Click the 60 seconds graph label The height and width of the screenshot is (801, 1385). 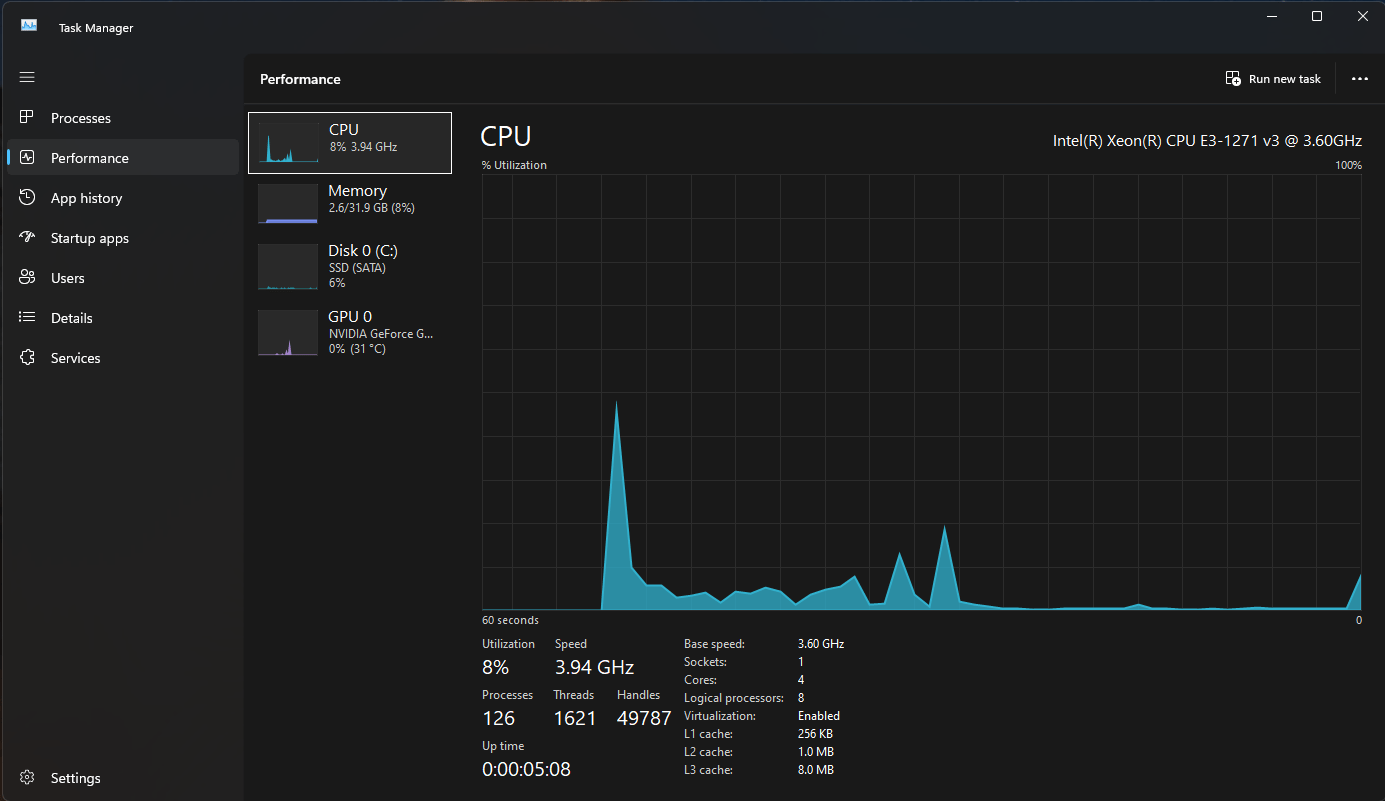coord(510,620)
